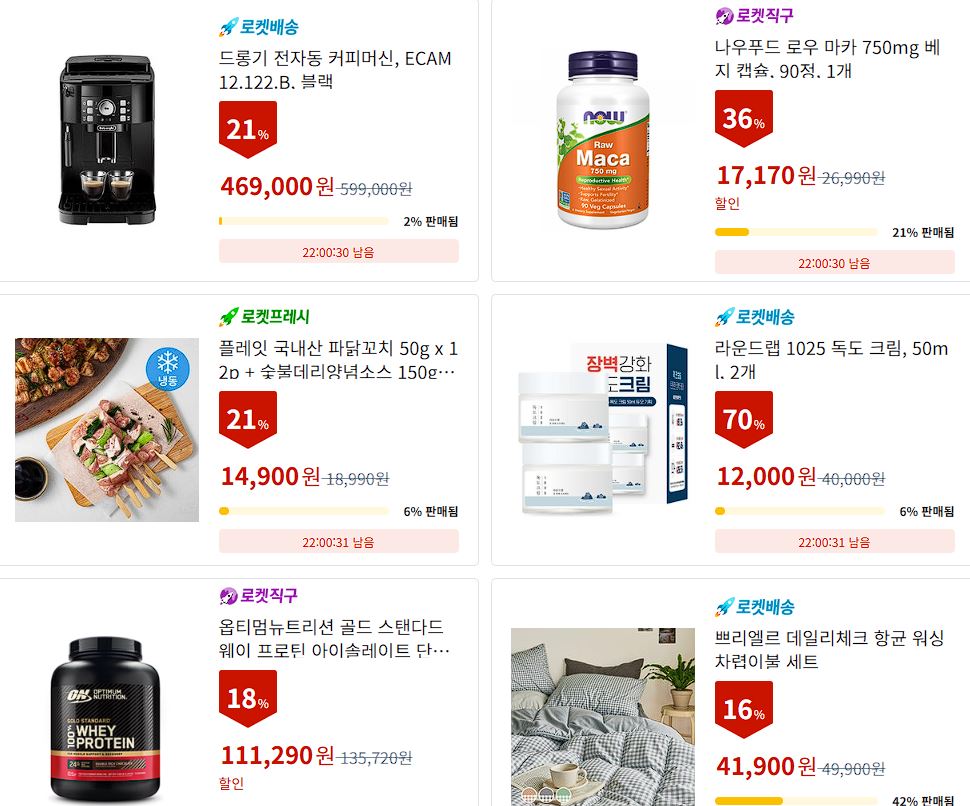The image size is (970, 806).
Task: Open the Optimum Nutrition whey protein image
Action: tap(105, 719)
